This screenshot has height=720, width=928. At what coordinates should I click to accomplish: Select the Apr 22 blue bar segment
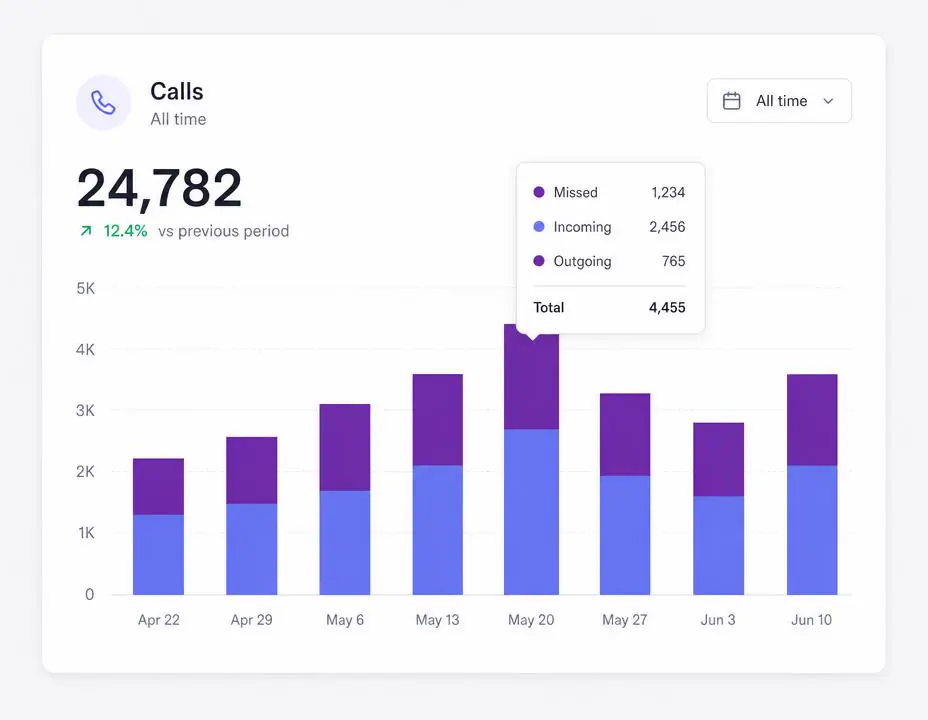[158, 554]
